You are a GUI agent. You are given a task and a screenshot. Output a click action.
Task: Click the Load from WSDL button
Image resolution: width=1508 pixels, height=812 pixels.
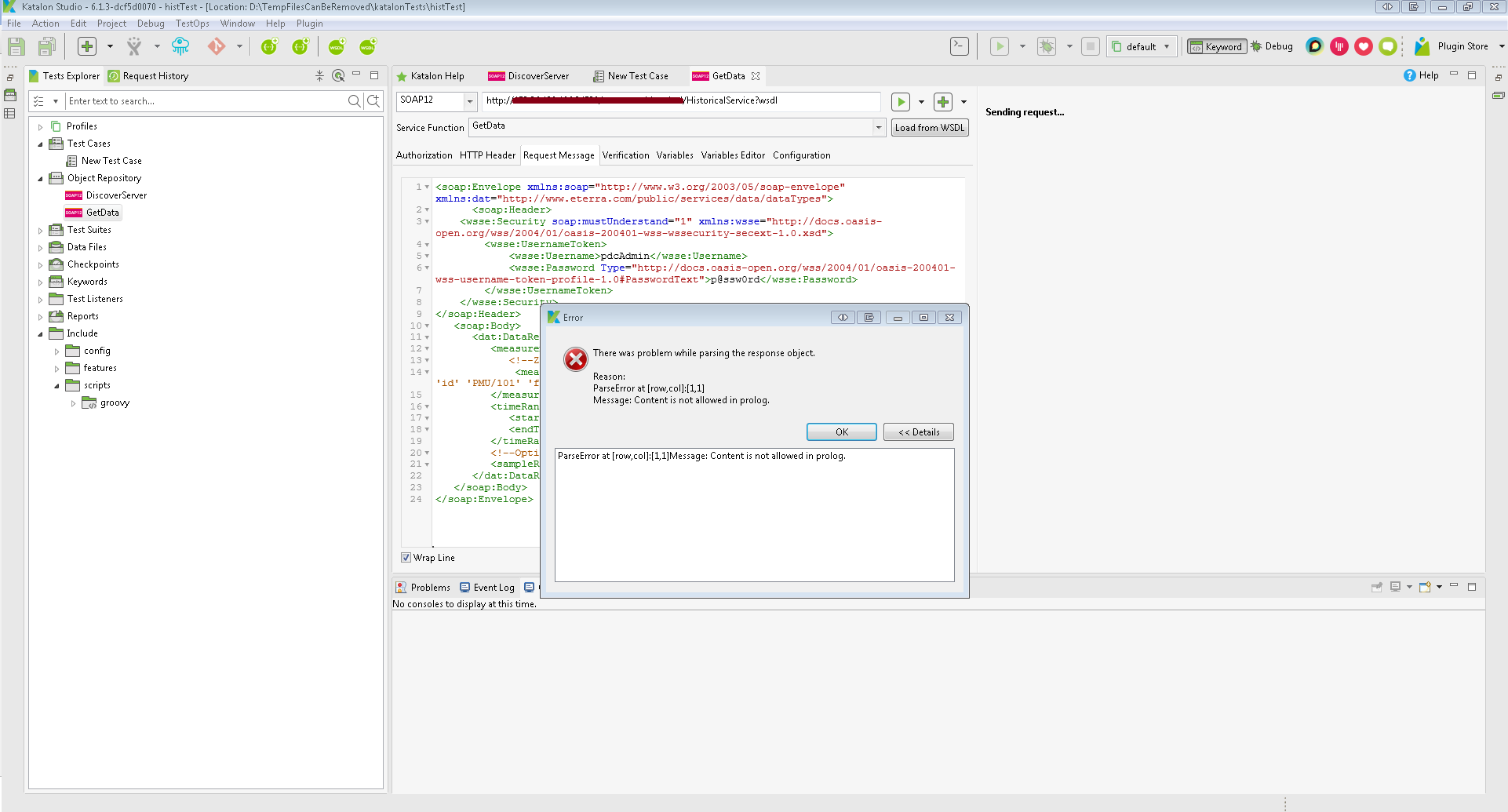pyautogui.click(x=929, y=128)
